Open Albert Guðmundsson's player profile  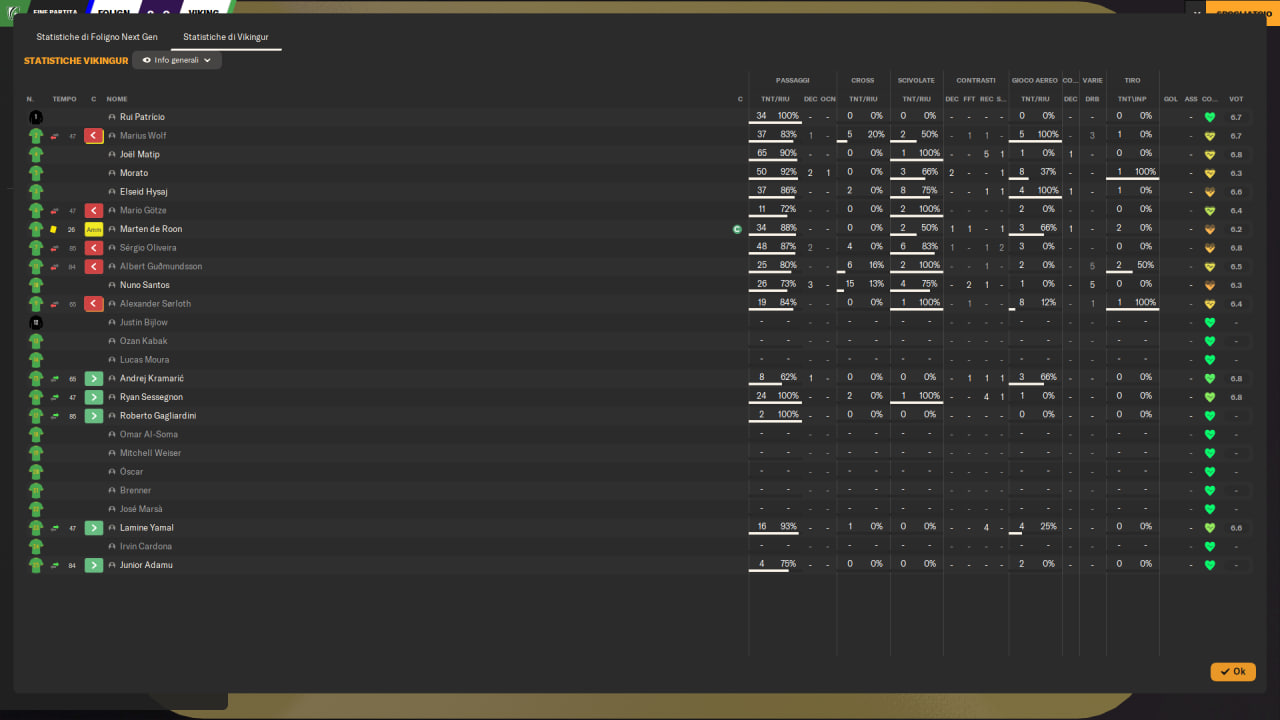[x=161, y=267]
